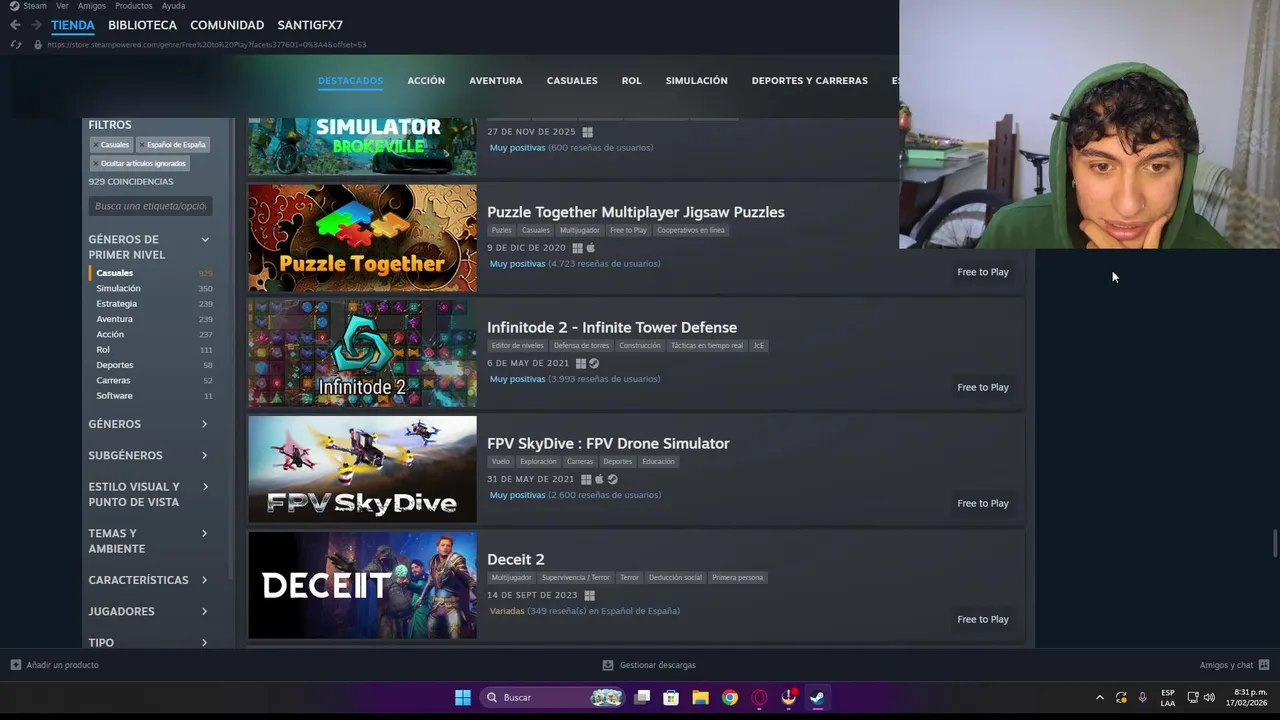Click Free to Play for Infinitode 2
Screen dimensions: 1280x720
click(x=983, y=387)
